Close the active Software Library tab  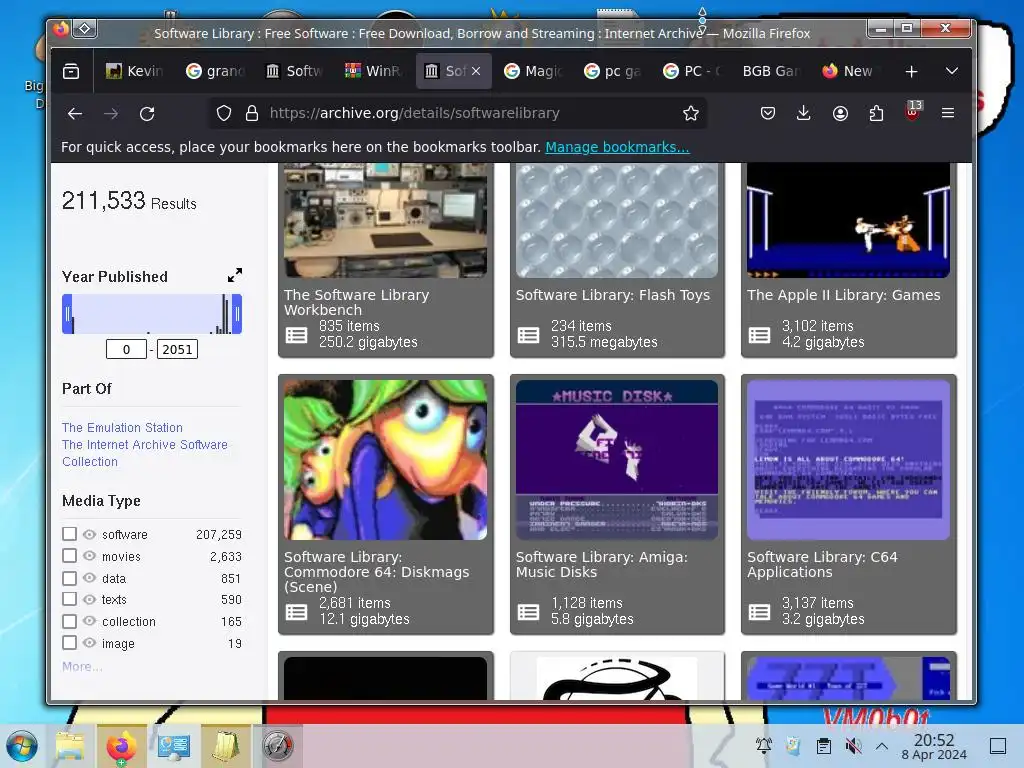click(x=476, y=71)
